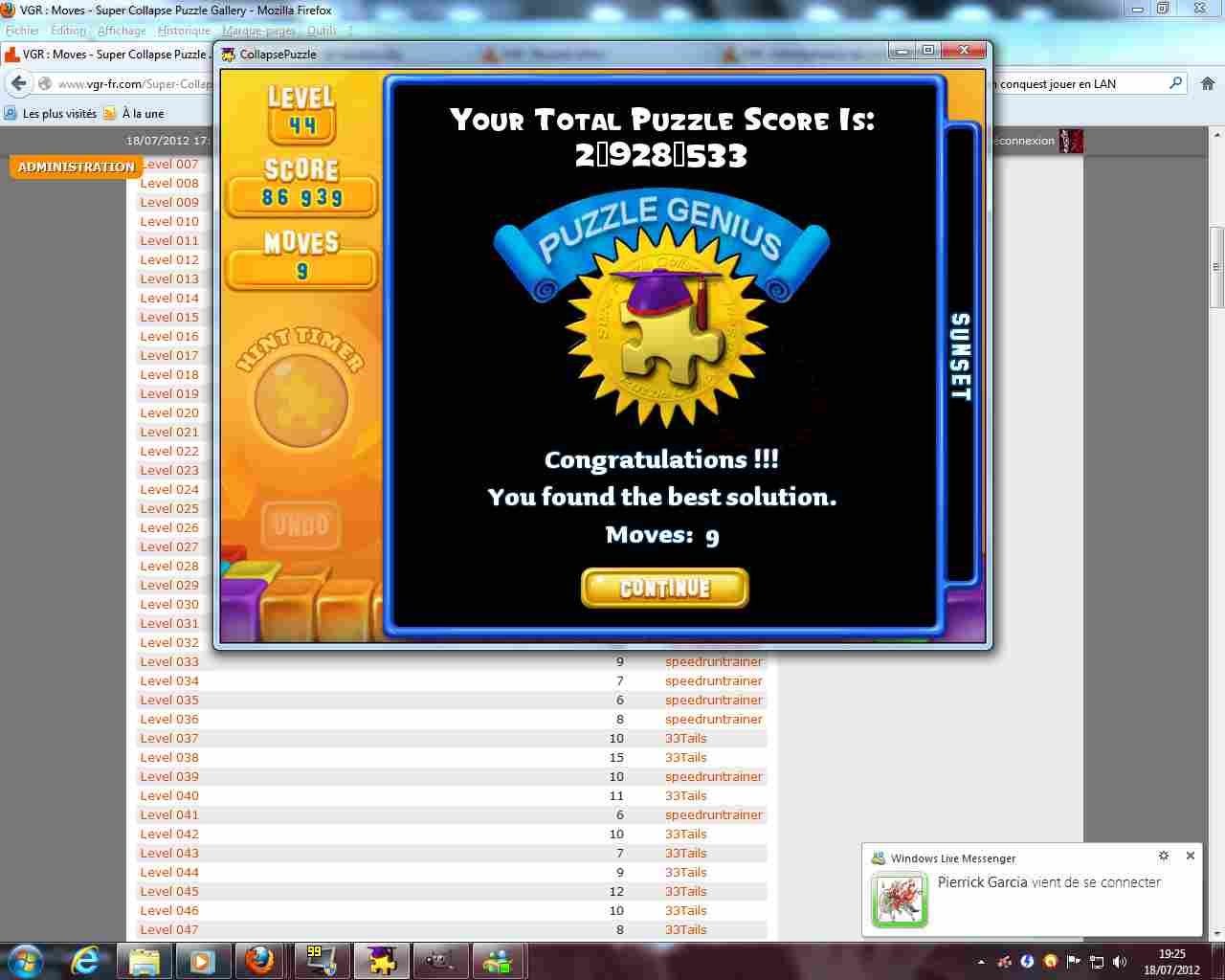Dismiss the Windows Live Messenger notification
Viewport: 1225px width, 980px height.
click(1190, 857)
